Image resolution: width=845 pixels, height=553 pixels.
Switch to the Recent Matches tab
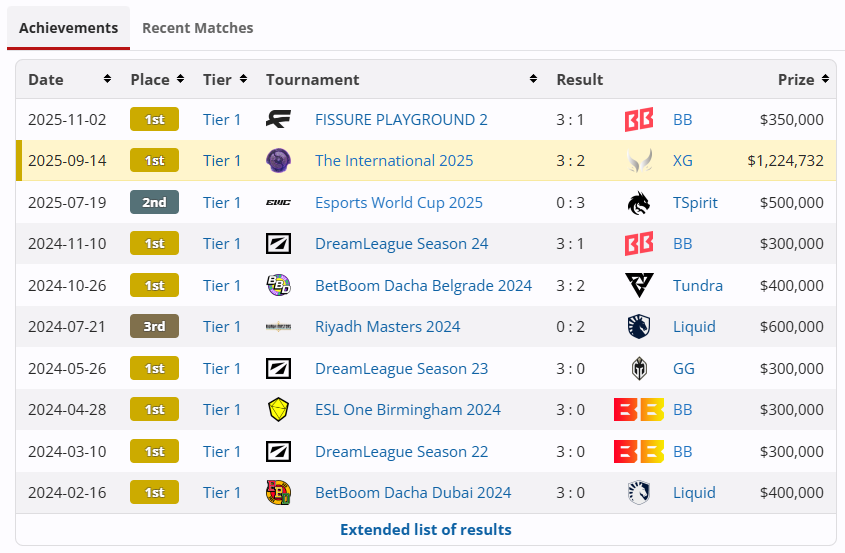coord(197,28)
